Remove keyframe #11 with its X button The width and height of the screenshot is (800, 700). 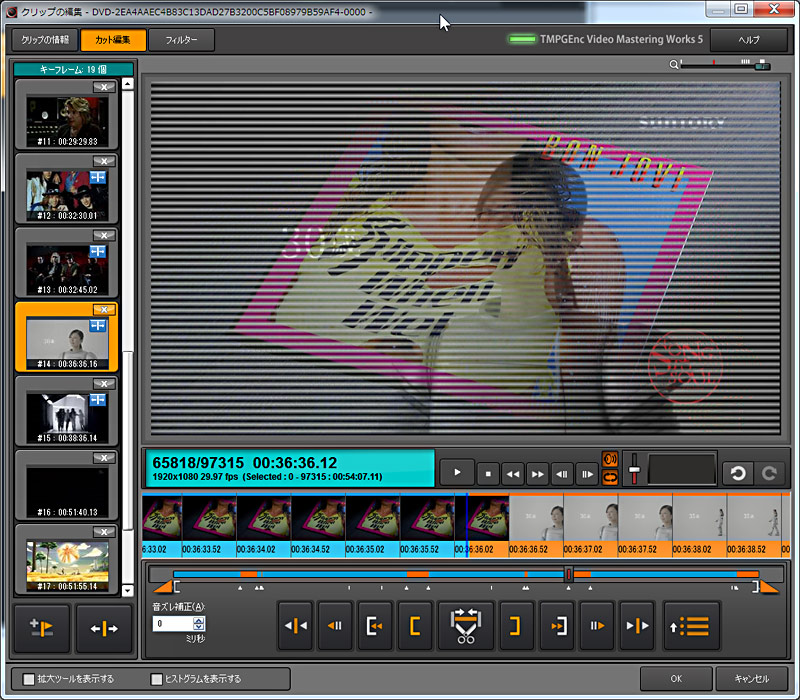point(104,87)
